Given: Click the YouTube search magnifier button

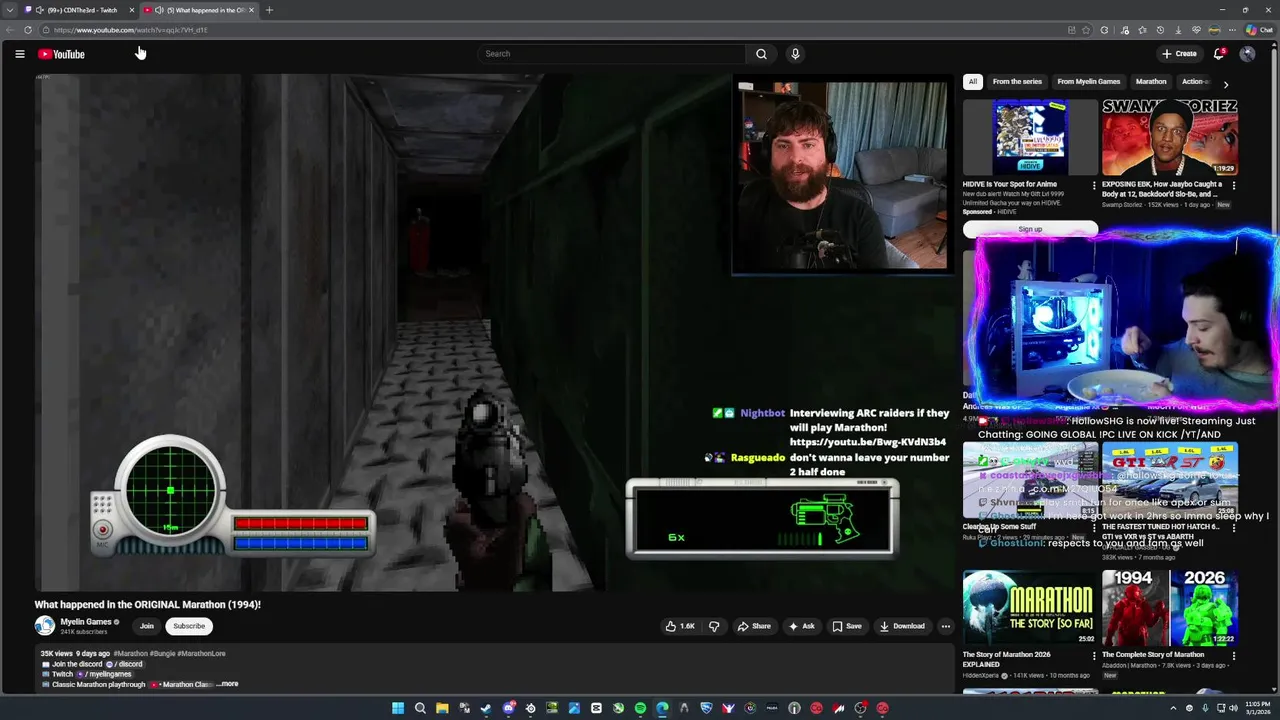Looking at the screenshot, I should coord(761,54).
